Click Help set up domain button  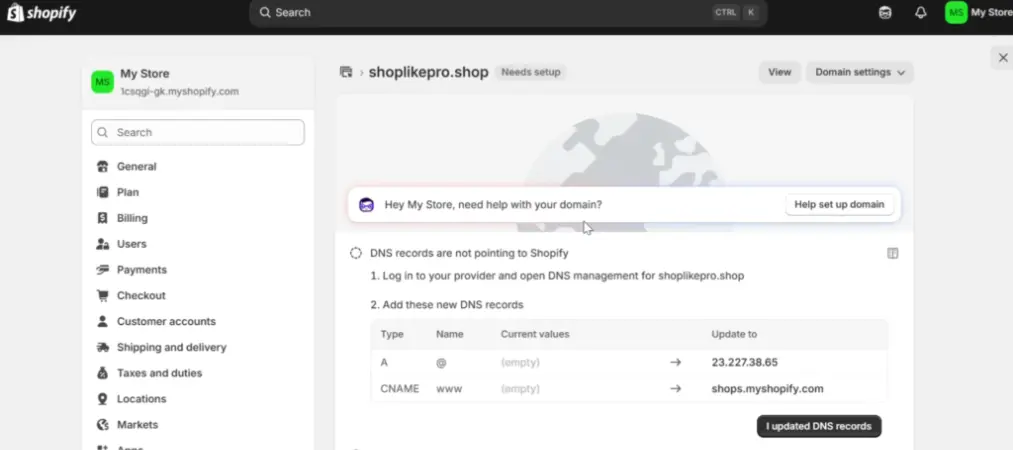[x=839, y=205]
